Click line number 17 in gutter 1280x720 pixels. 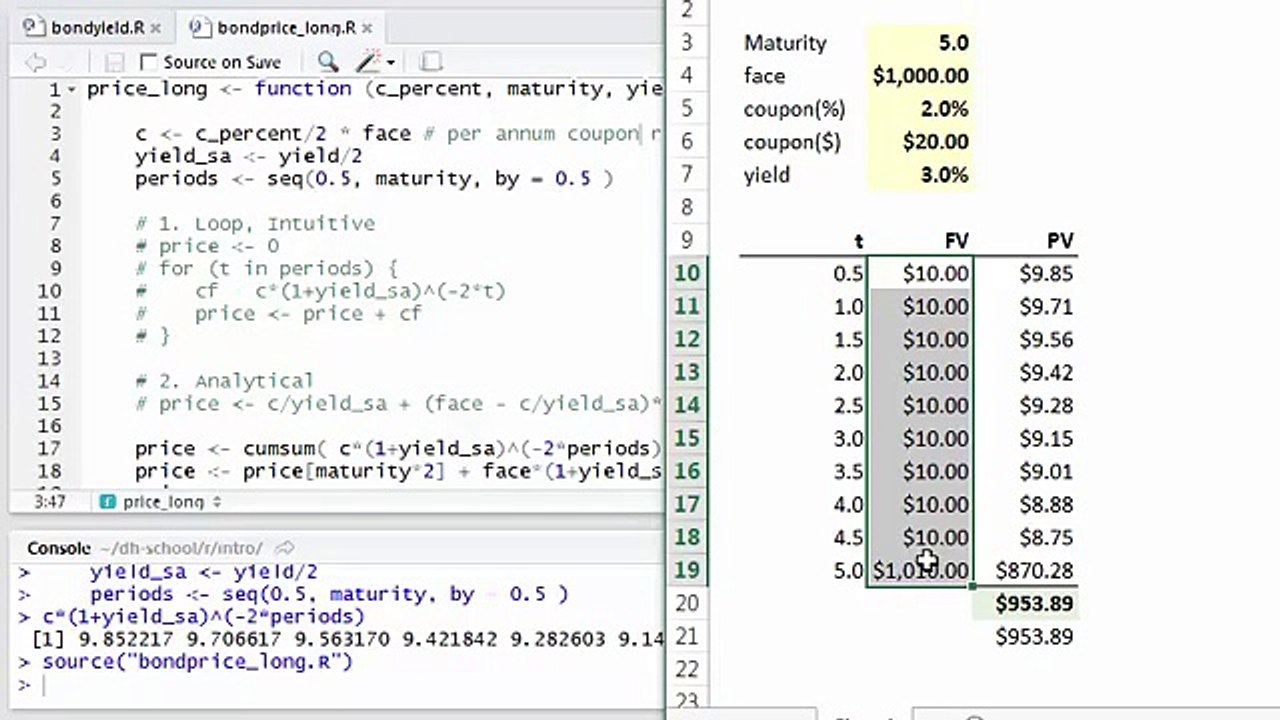(50, 448)
